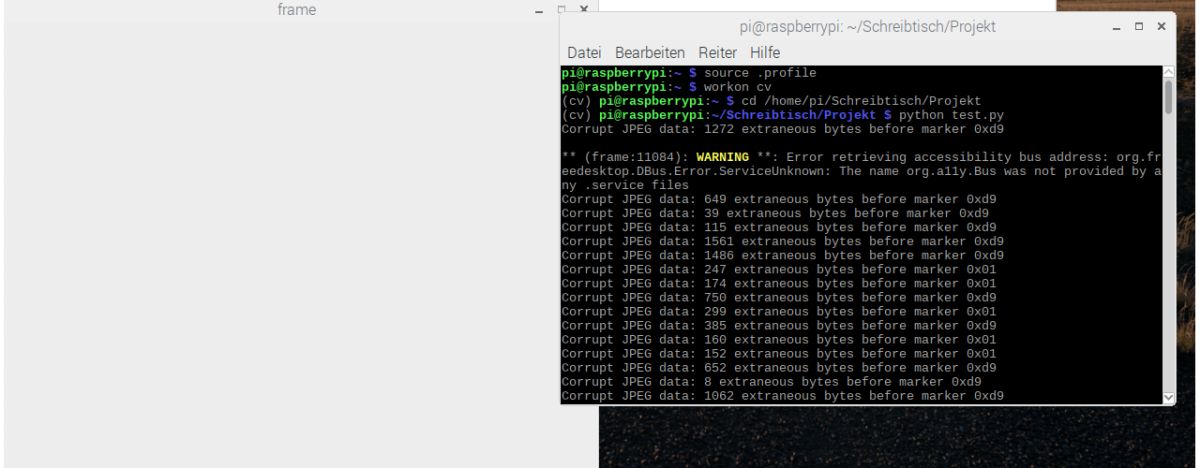This screenshot has width=1200, height=468.
Task: Click the terminal scrollbar thumb
Action: 1170,98
